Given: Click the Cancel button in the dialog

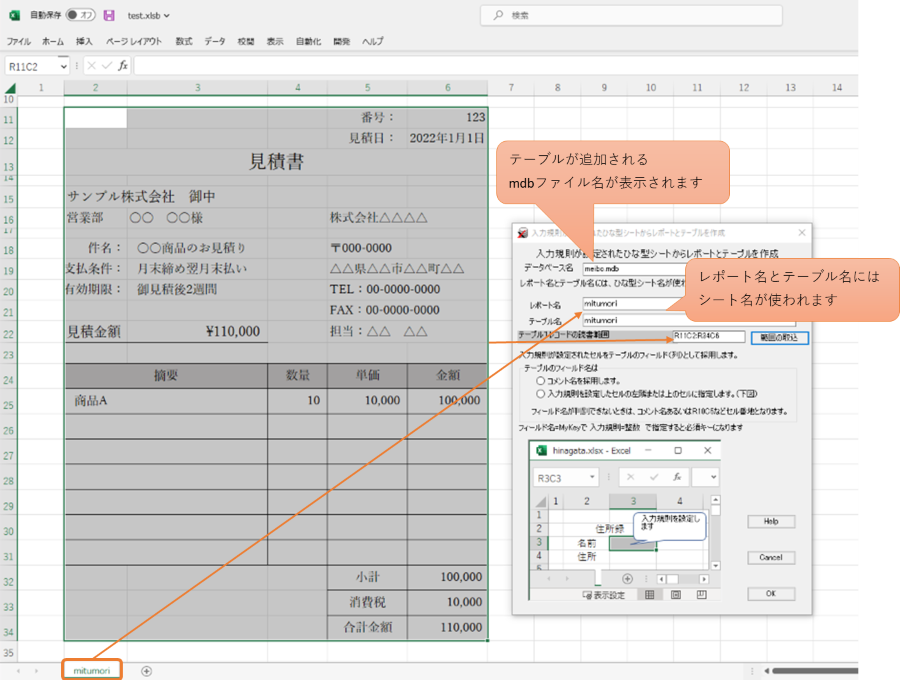Looking at the screenshot, I should click(771, 557).
